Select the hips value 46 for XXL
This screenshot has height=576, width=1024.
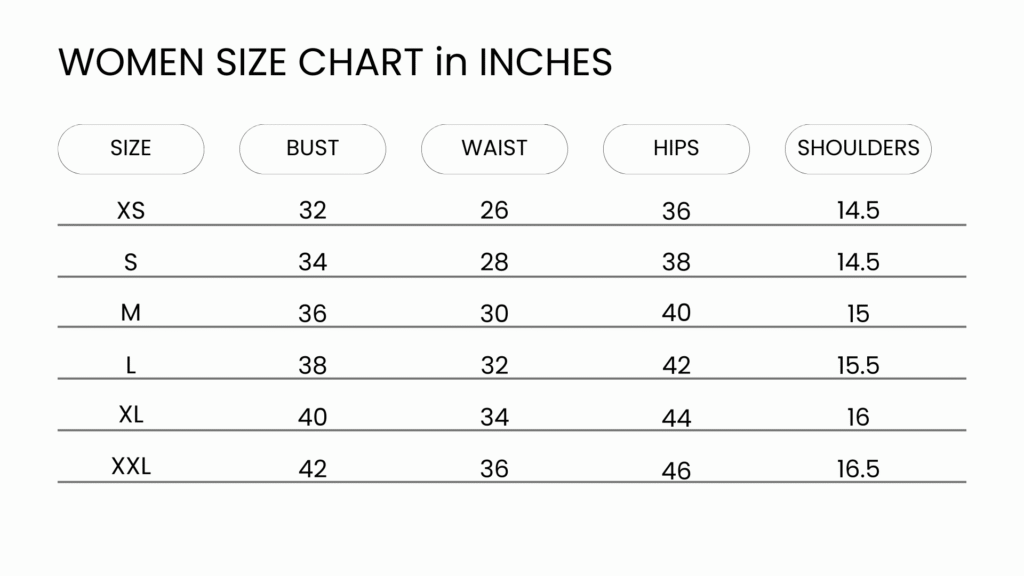676,470
